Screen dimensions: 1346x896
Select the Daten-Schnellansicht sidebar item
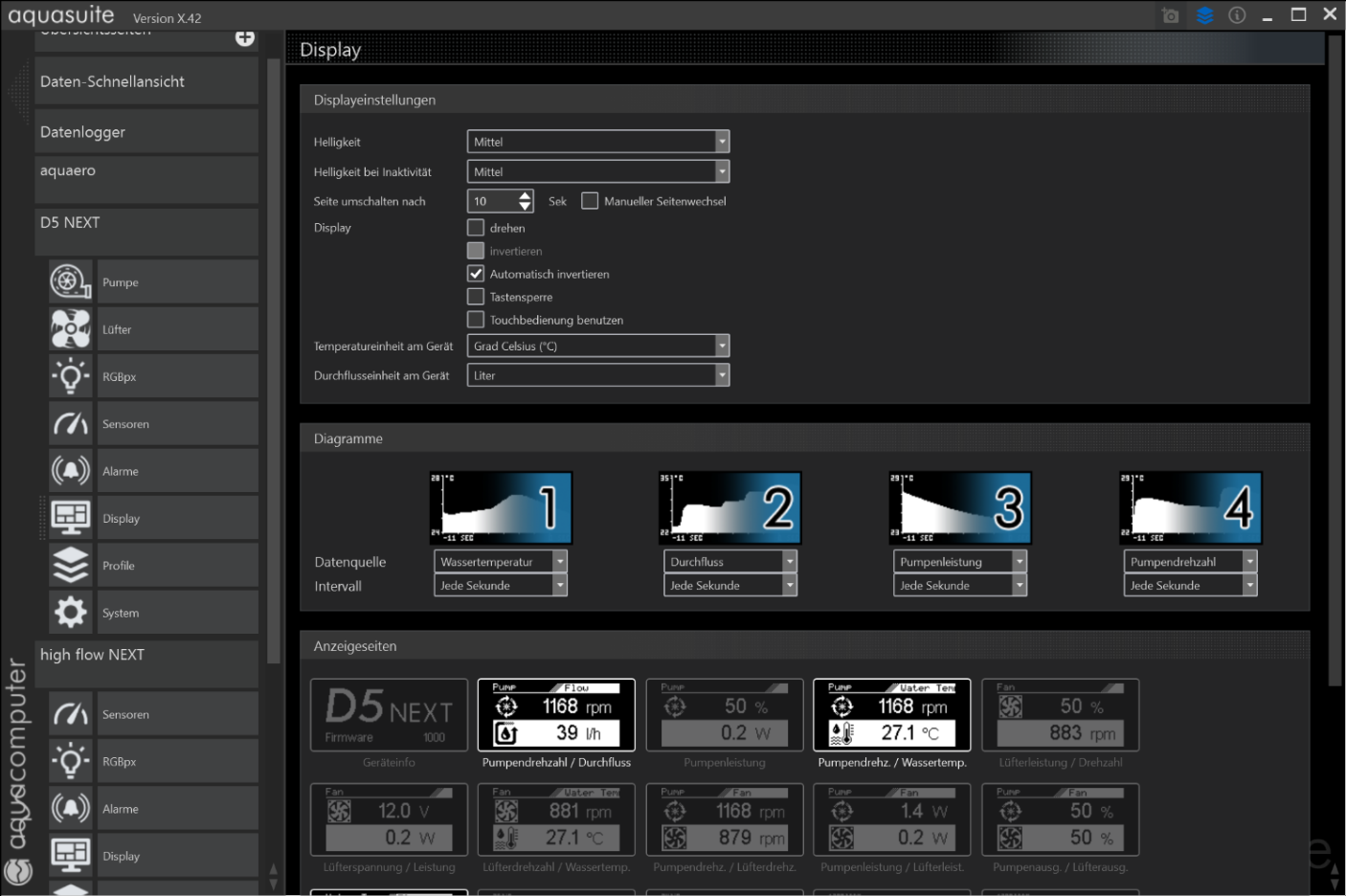pyautogui.click(x=146, y=82)
